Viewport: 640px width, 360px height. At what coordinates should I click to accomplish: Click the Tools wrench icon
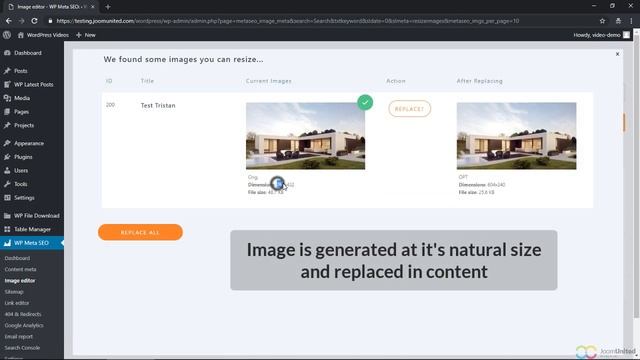tap(7, 184)
